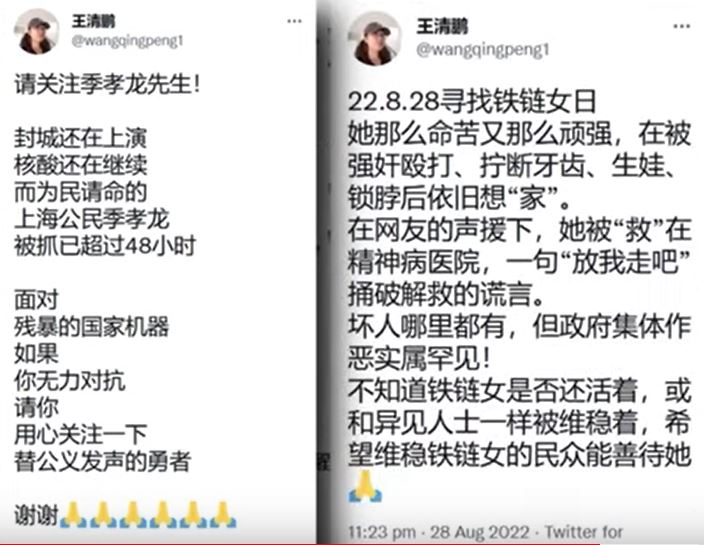Click the headline 请关注季孝龙先生!

point(107,84)
